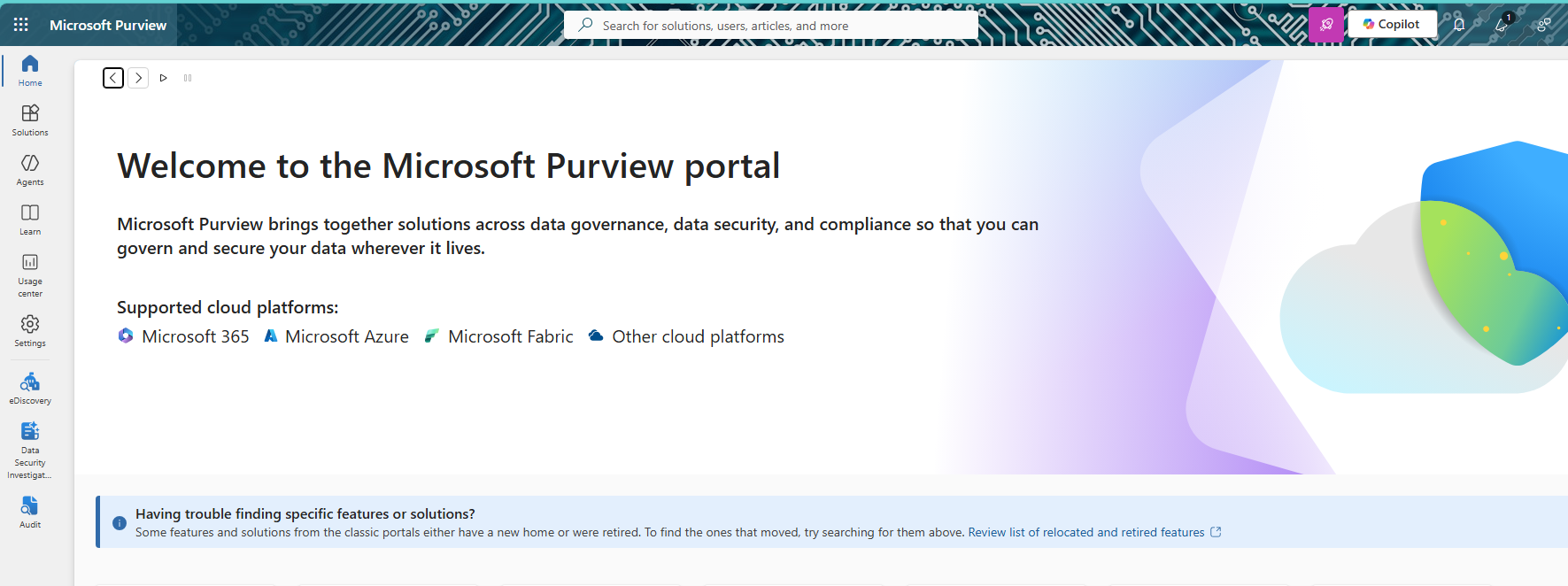
Task: Click the Microsoft Azure logo icon
Action: (271, 335)
